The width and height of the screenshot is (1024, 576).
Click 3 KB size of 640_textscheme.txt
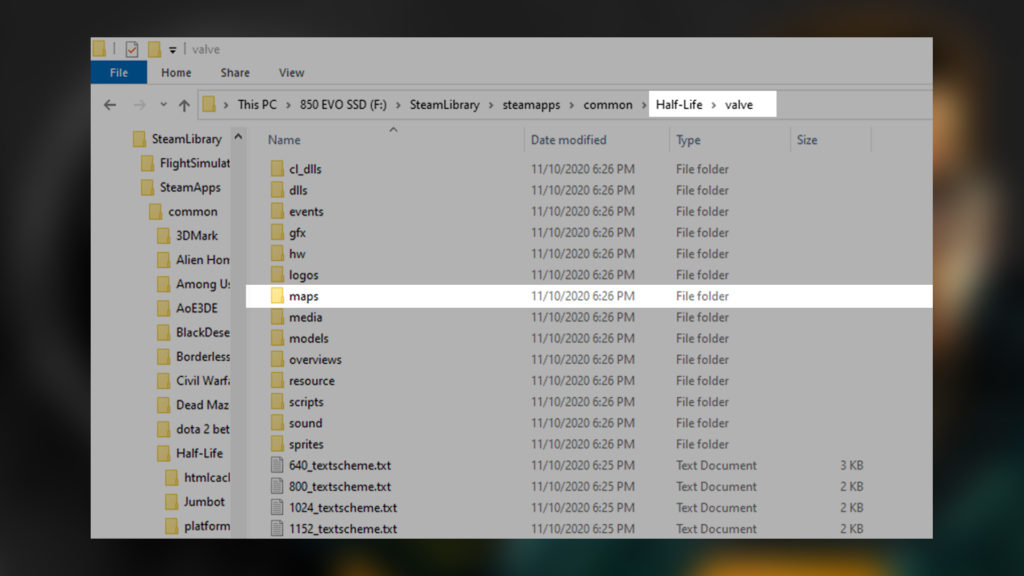(x=852, y=465)
